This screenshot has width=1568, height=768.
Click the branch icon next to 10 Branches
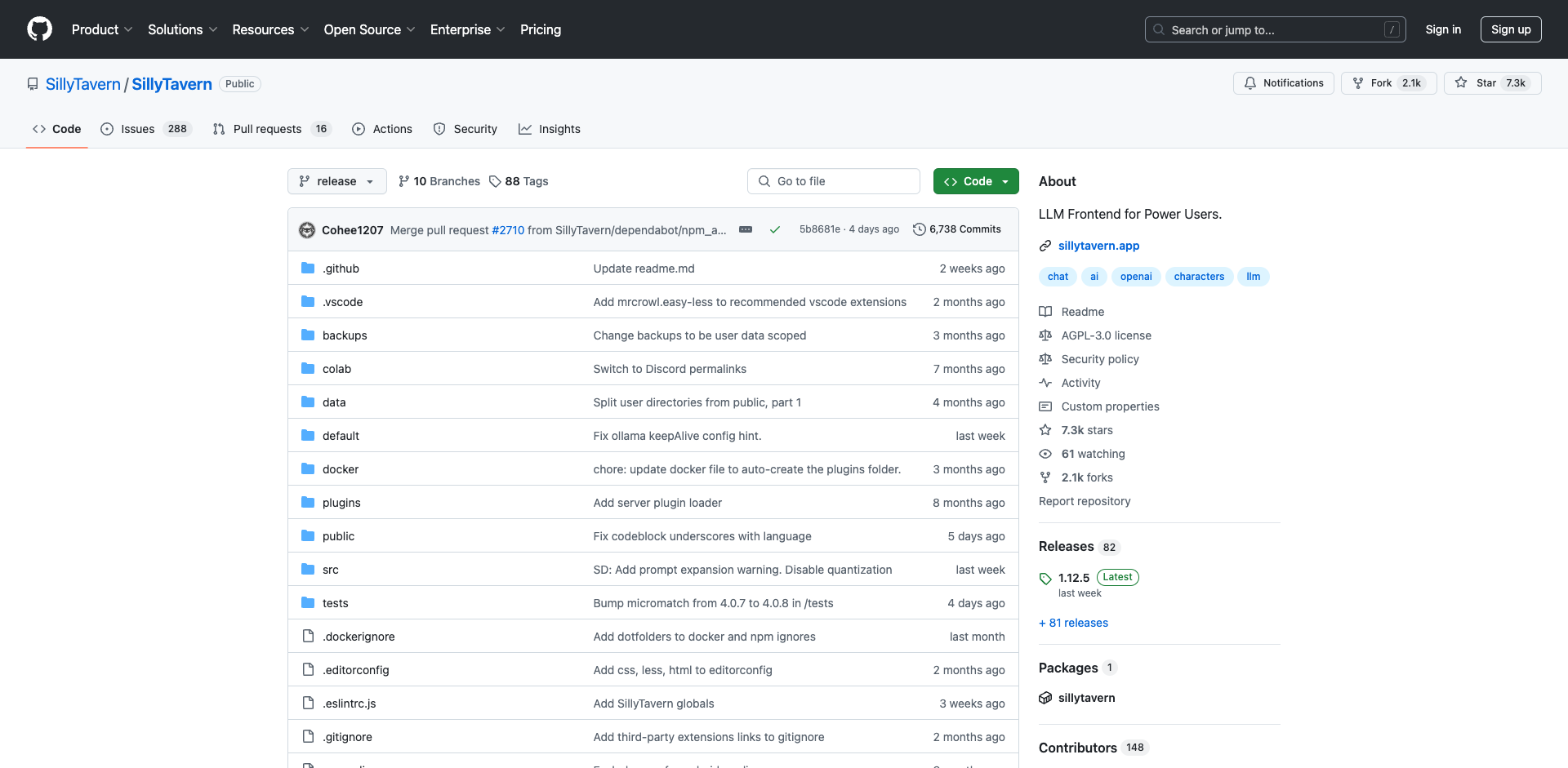(x=403, y=181)
